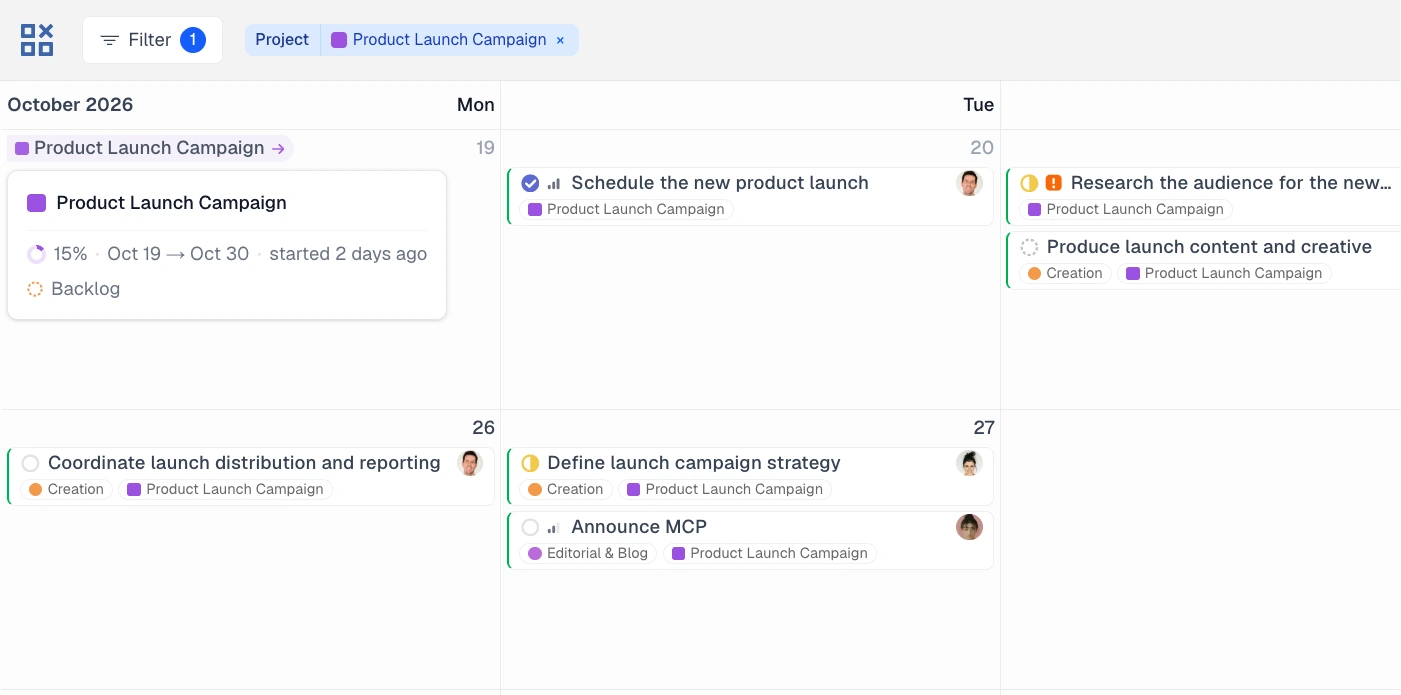Open Coordinate launch distribution and reporting task
1401x695 pixels.
[244, 463]
